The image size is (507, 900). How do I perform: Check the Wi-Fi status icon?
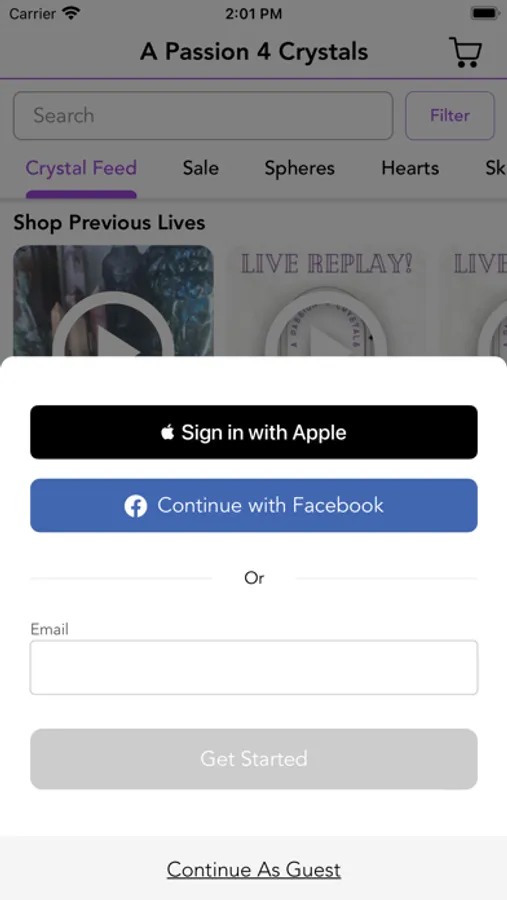coord(71,13)
